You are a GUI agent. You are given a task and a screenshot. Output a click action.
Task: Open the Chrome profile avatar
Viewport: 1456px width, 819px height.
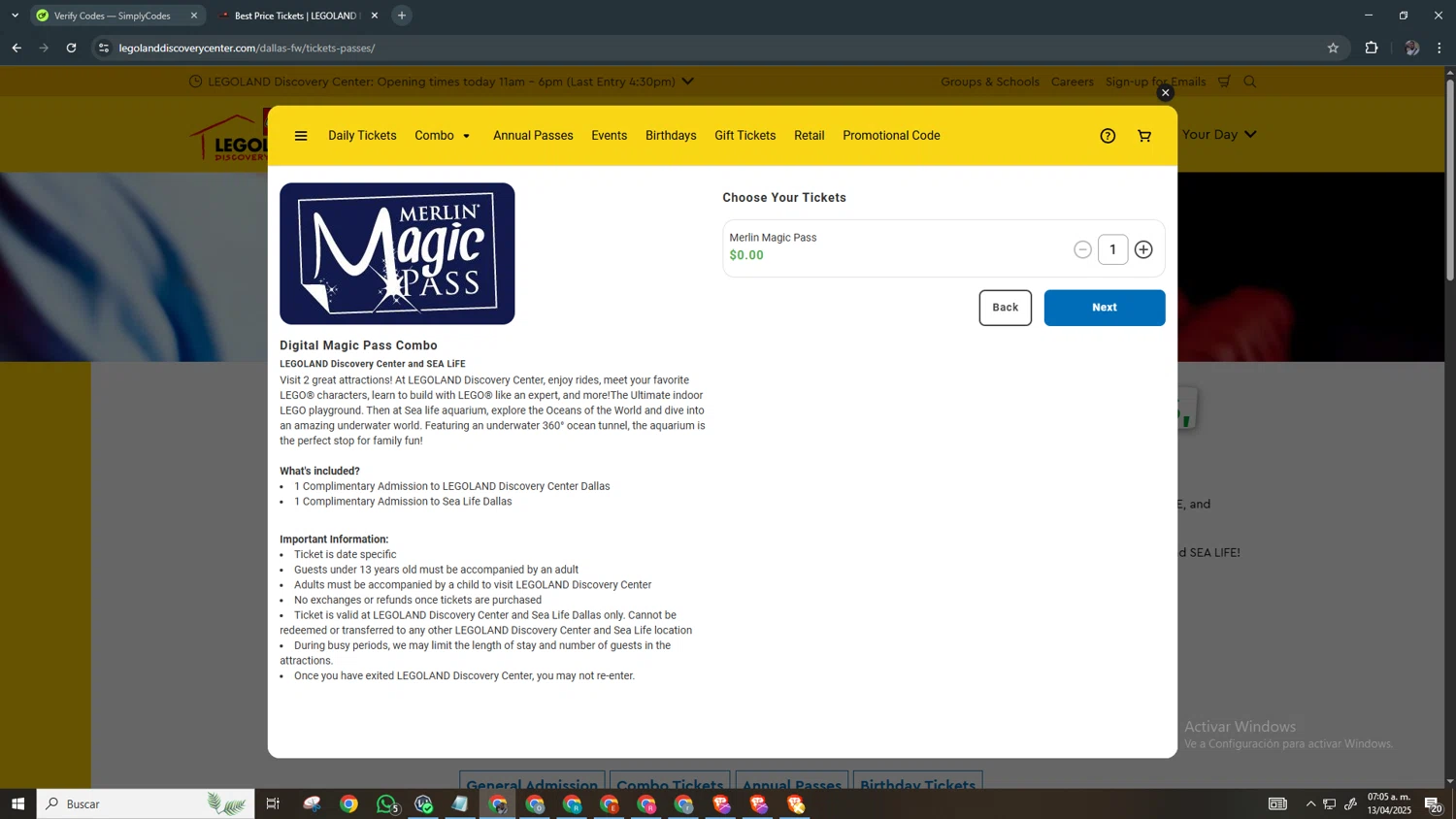click(x=1411, y=48)
